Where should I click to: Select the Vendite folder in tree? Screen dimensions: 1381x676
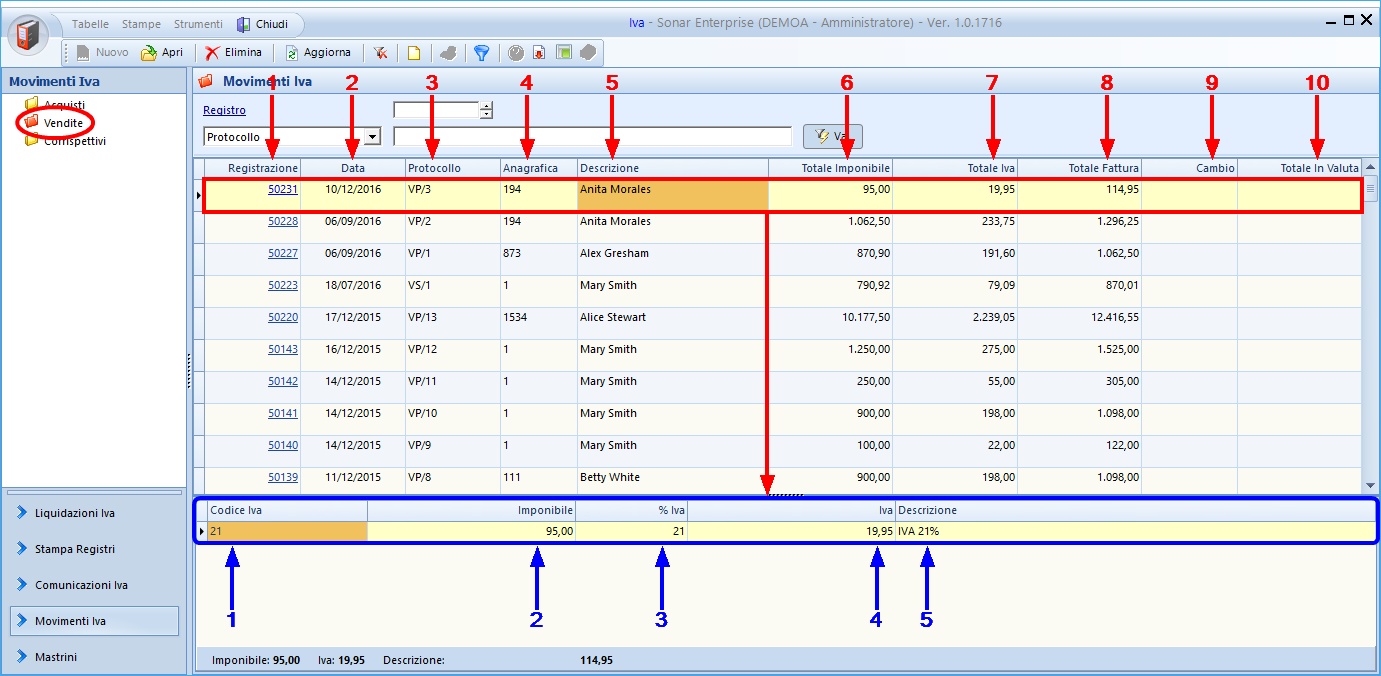(63, 123)
